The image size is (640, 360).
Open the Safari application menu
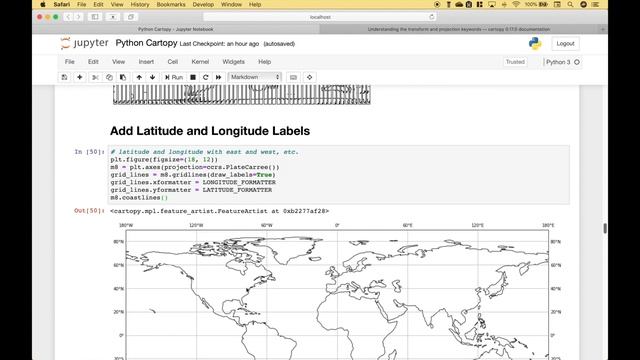click(x=62, y=4)
